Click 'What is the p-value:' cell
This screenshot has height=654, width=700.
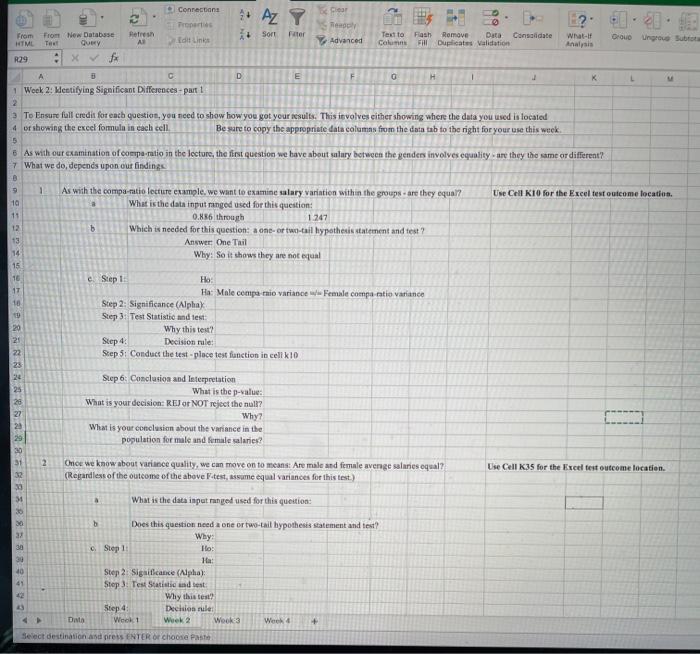[227, 392]
